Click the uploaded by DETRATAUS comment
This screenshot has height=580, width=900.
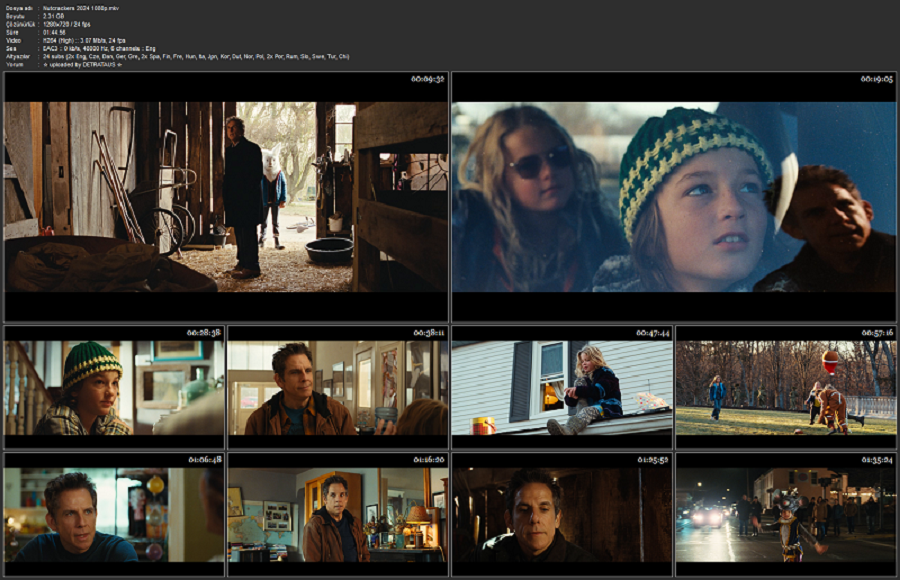coord(83,64)
